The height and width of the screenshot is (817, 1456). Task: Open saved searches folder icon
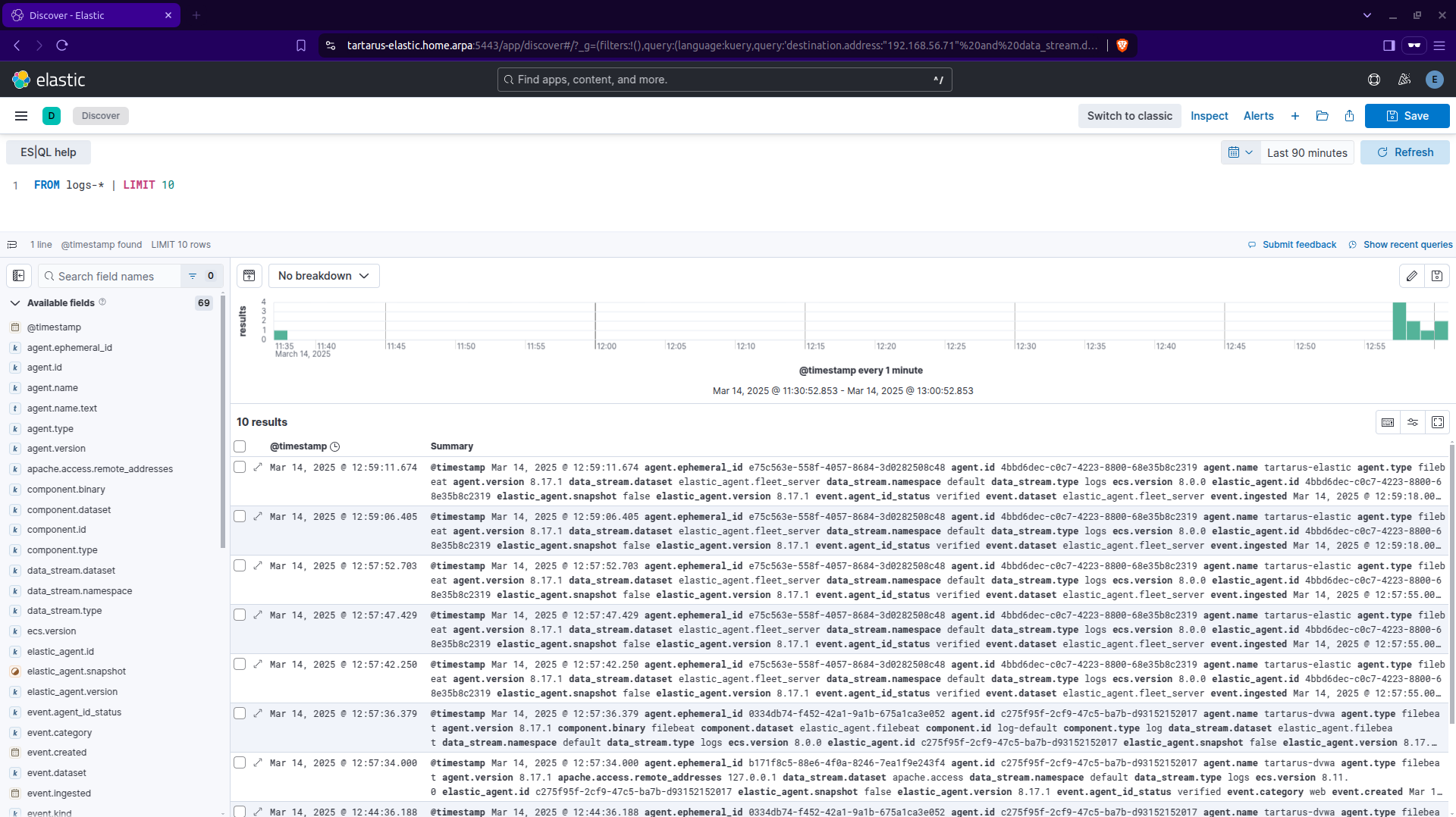click(1322, 116)
